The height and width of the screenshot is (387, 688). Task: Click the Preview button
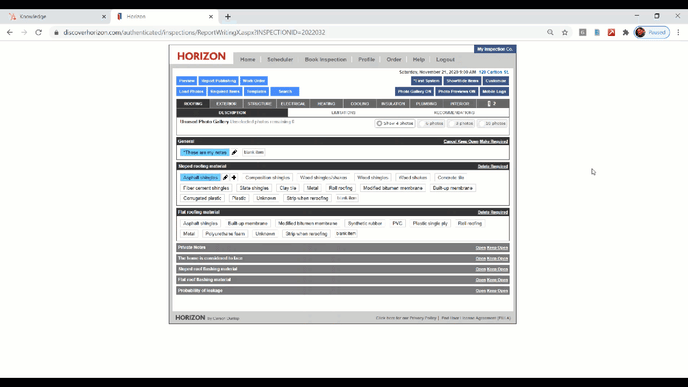(186, 81)
